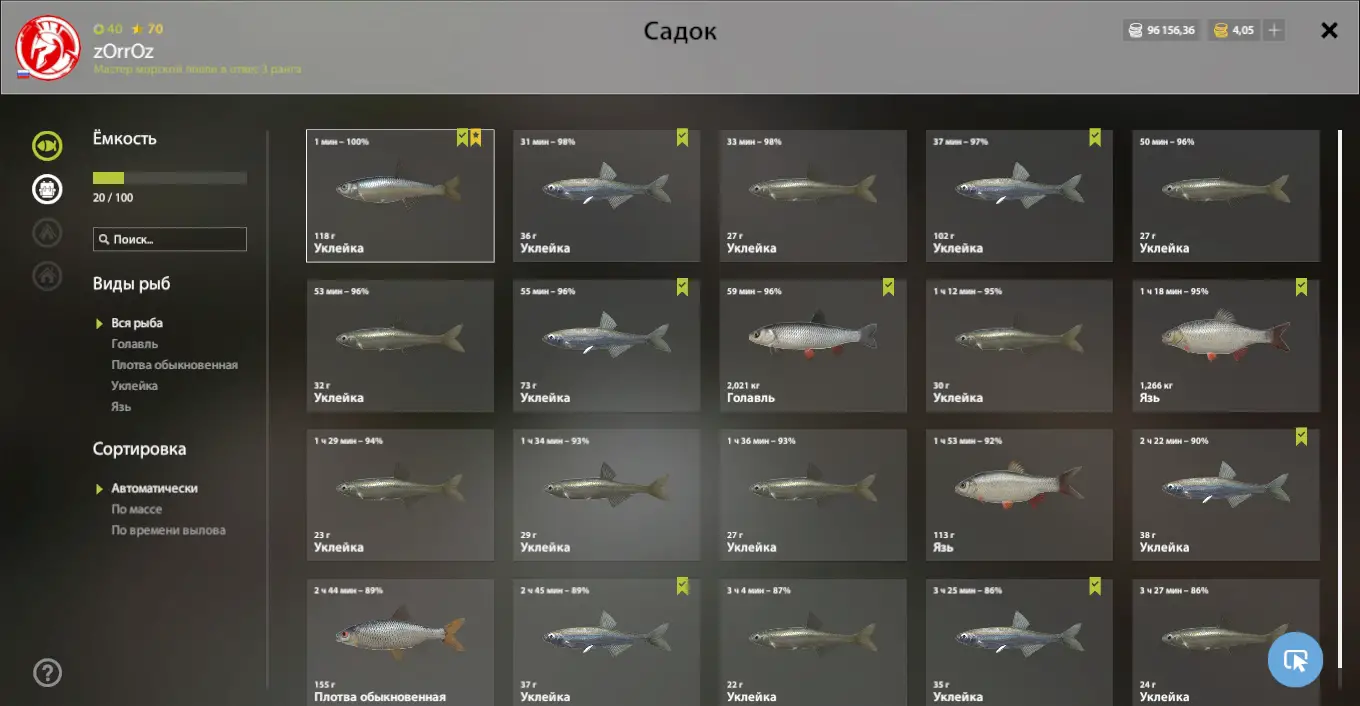Toggle check mark on 36 г Уклейка card
The image size is (1360, 706).
682,138
